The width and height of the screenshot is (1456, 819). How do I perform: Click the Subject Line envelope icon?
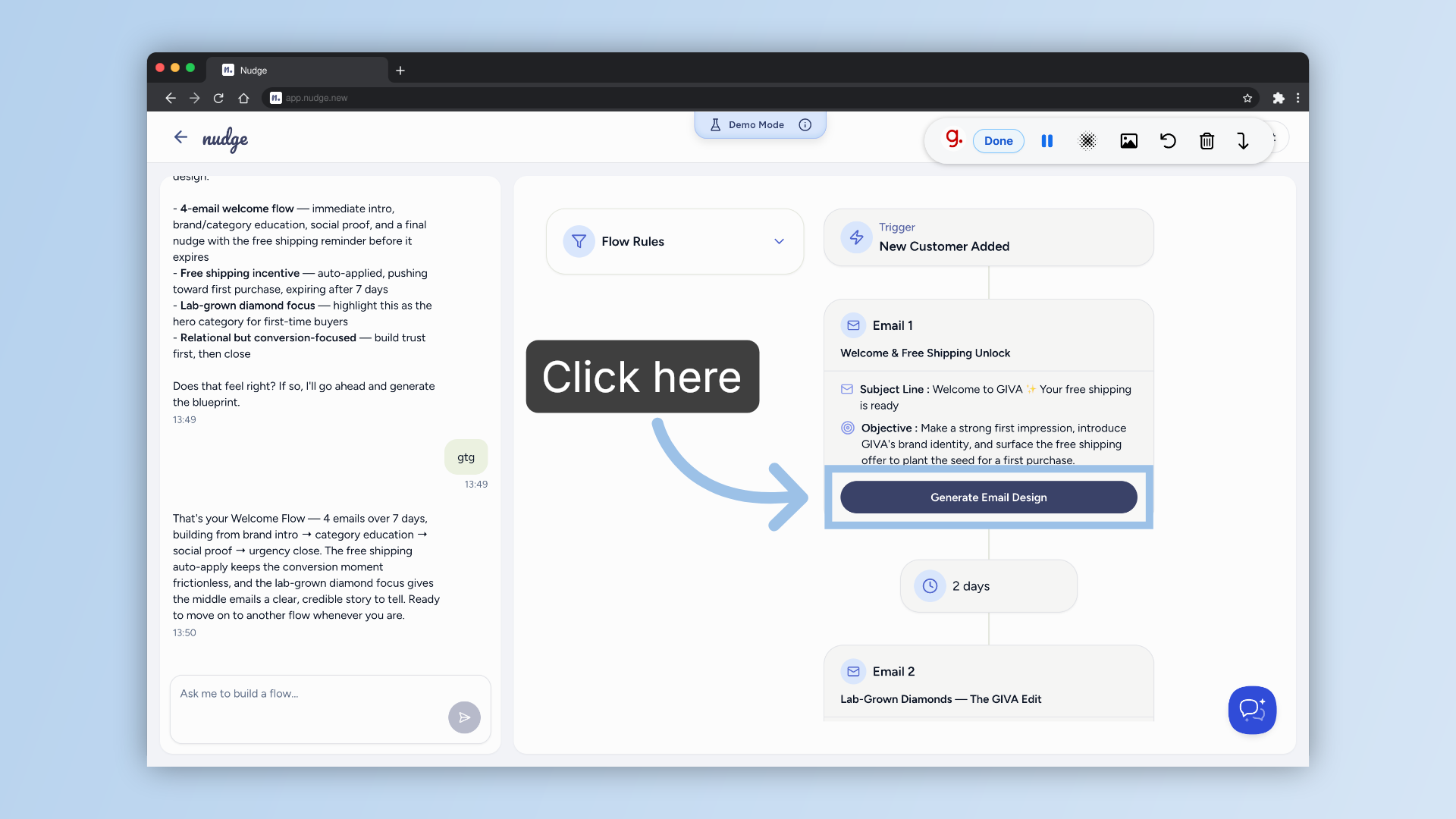tap(847, 389)
